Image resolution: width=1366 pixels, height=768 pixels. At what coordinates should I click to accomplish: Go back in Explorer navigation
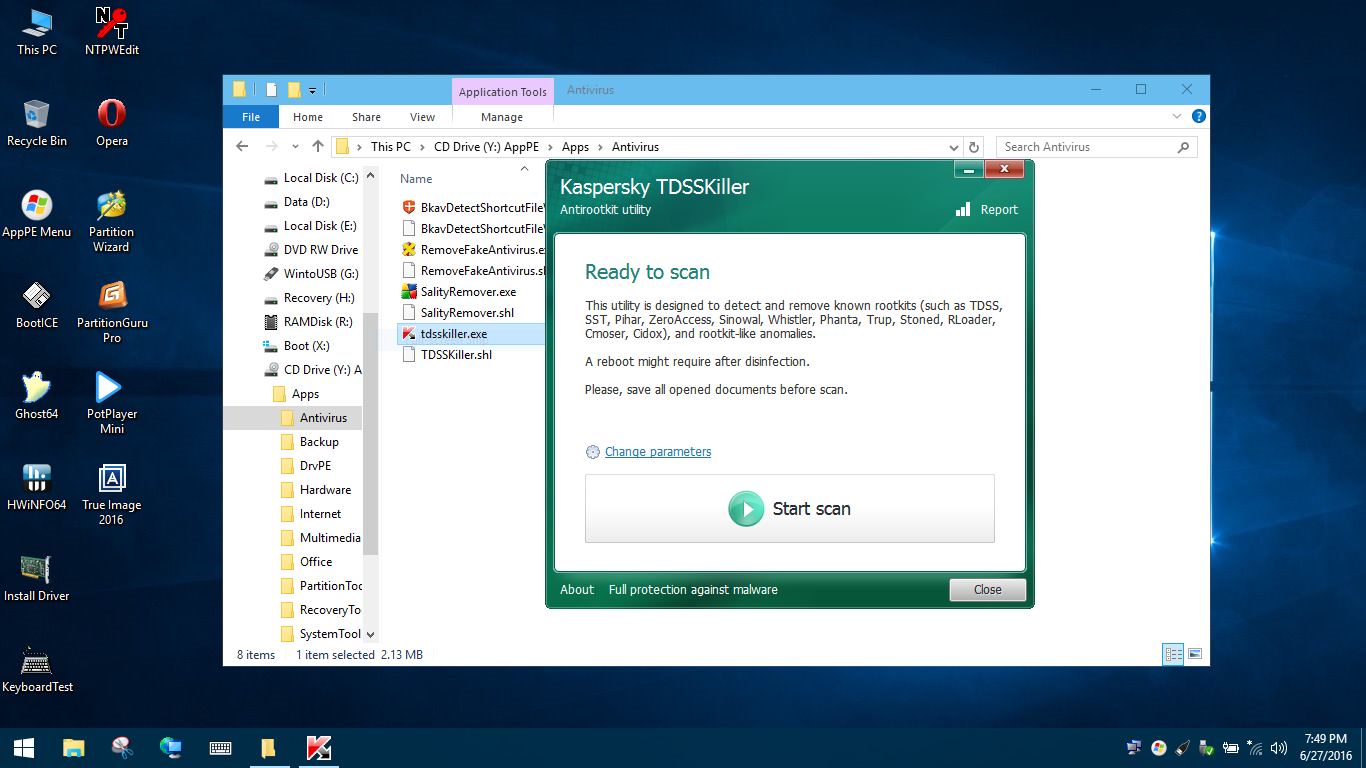pos(242,147)
